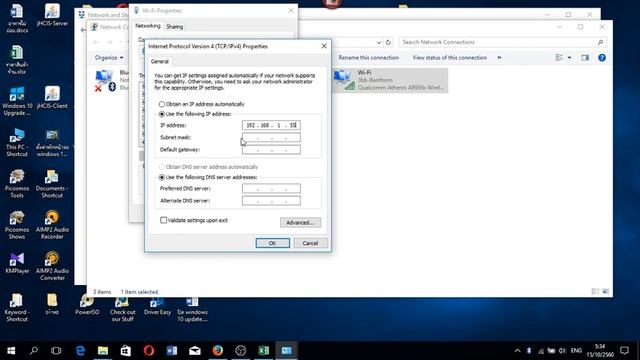Click the Default gateway field
Viewport: 640px width, 360px height.
coord(271,150)
